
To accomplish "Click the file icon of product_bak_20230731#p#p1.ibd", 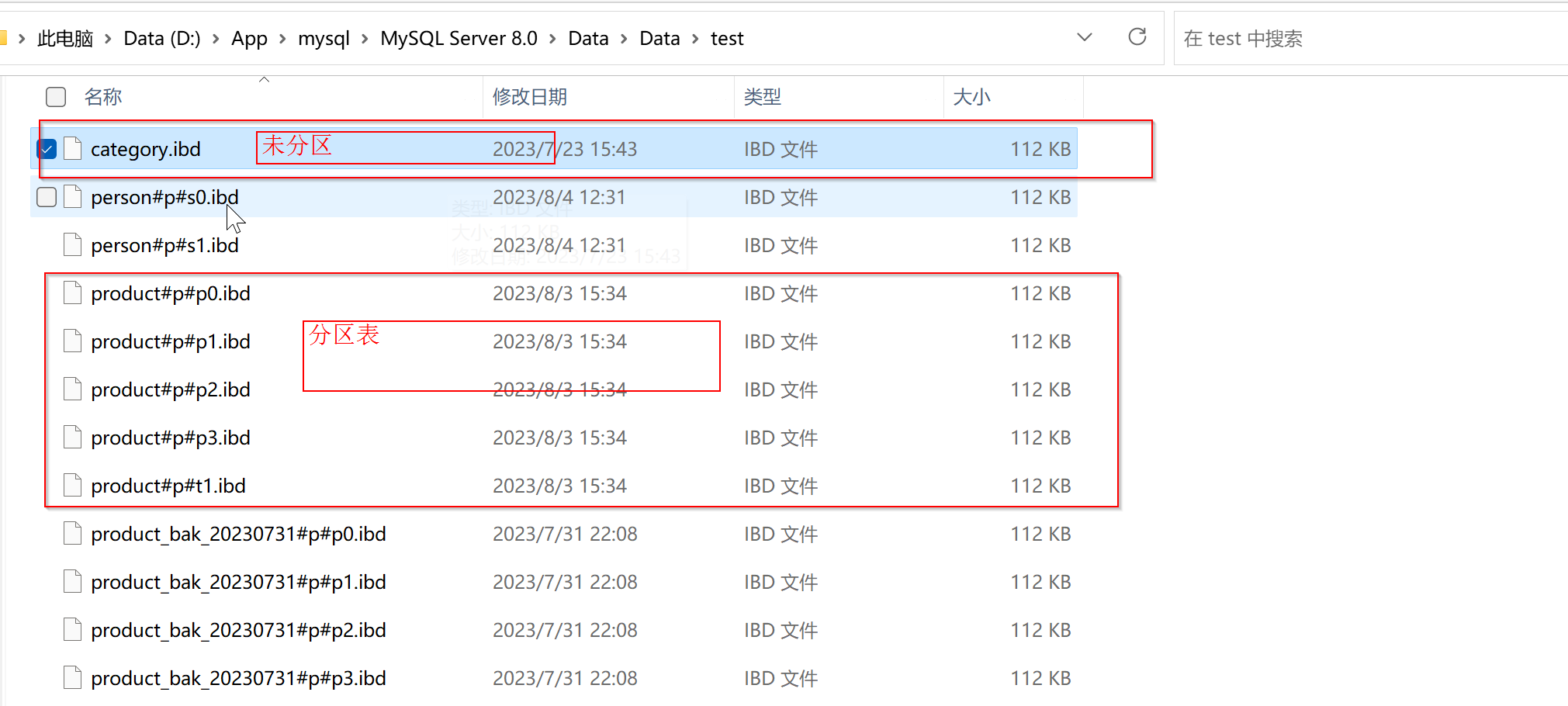I will [x=72, y=581].
